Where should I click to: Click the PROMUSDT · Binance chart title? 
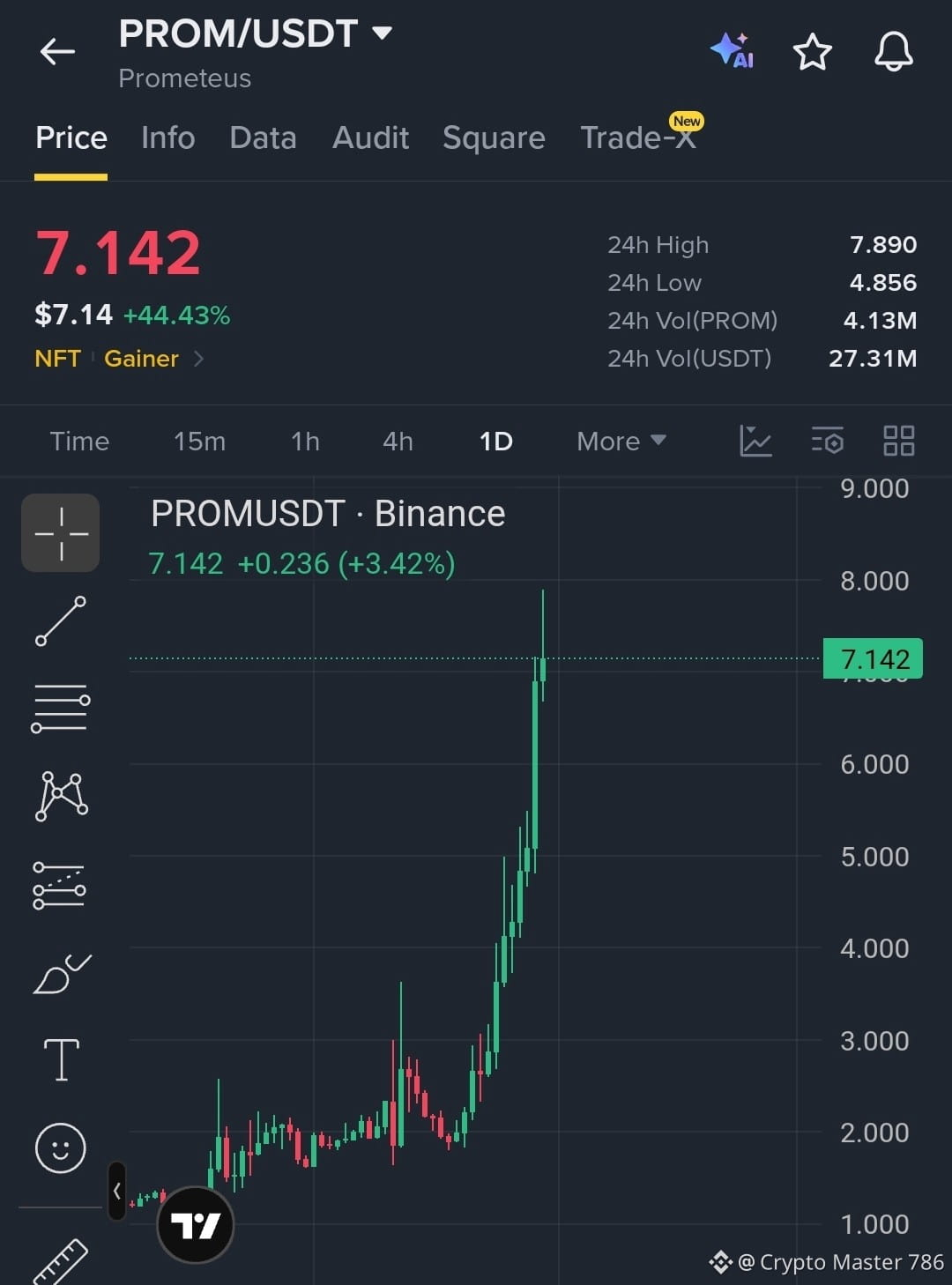(x=328, y=514)
